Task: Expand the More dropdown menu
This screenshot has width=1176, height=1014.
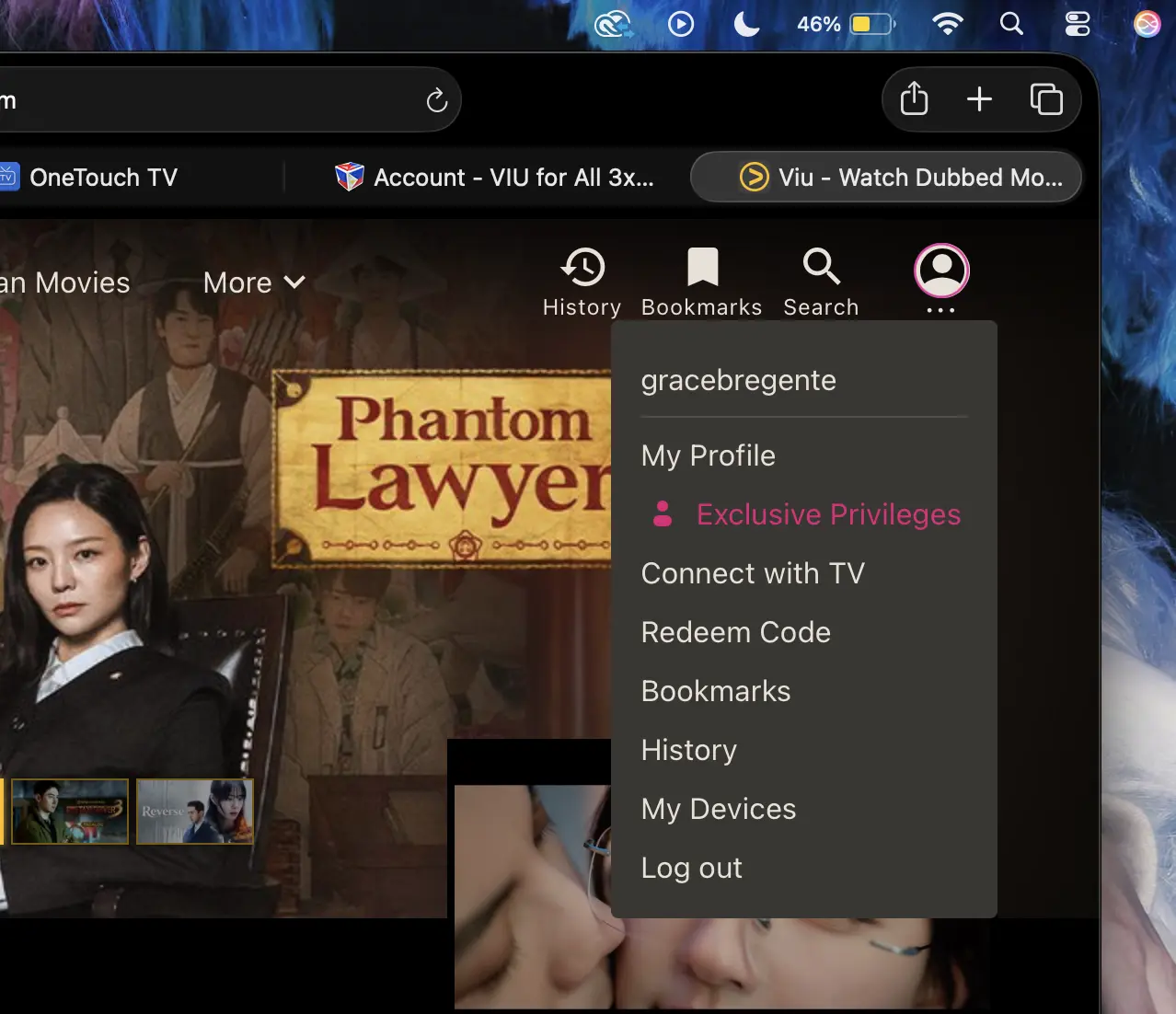Action: [x=254, y=282]
